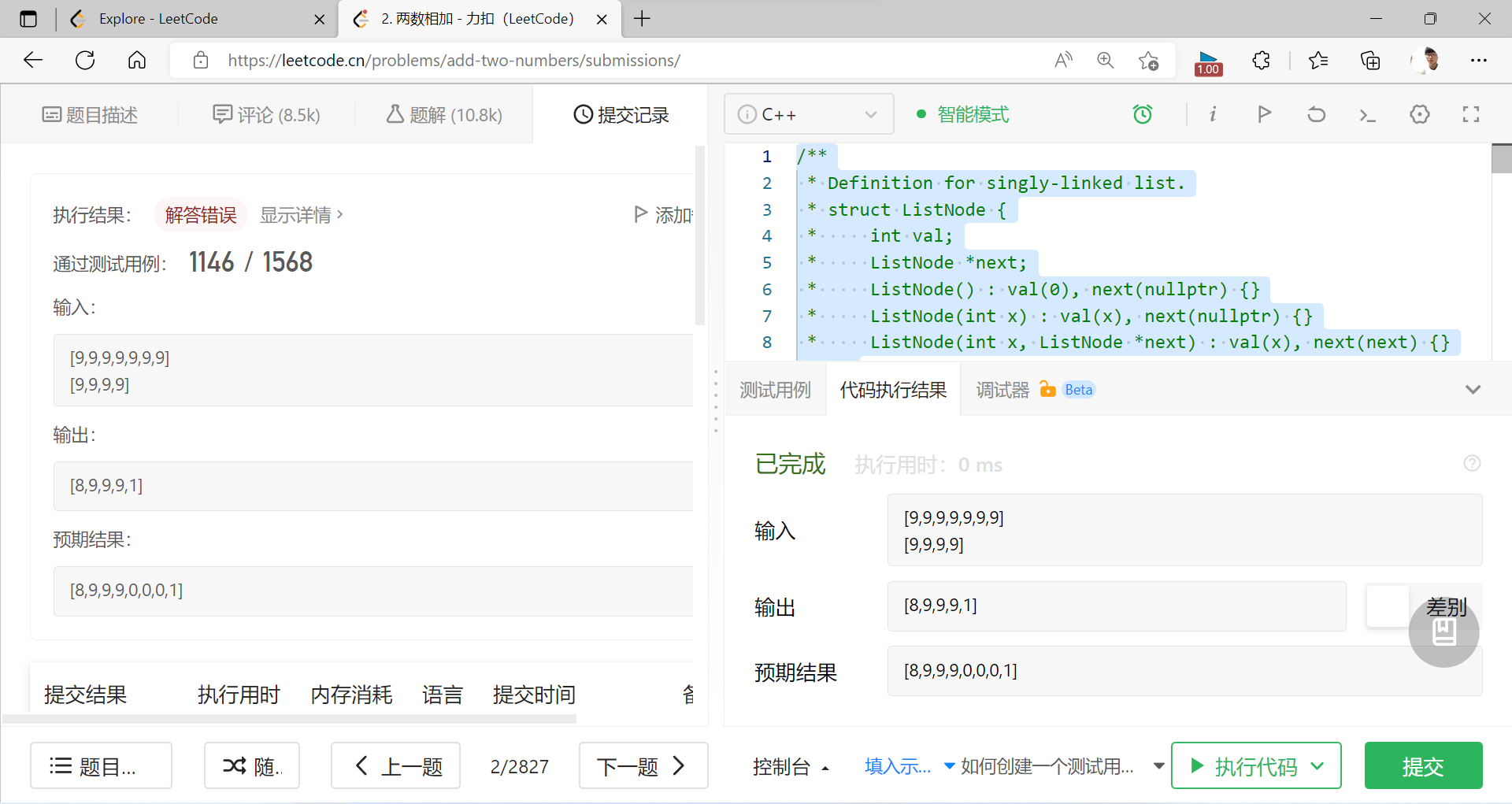Go to 上一题 previous problem

point(395,765)
